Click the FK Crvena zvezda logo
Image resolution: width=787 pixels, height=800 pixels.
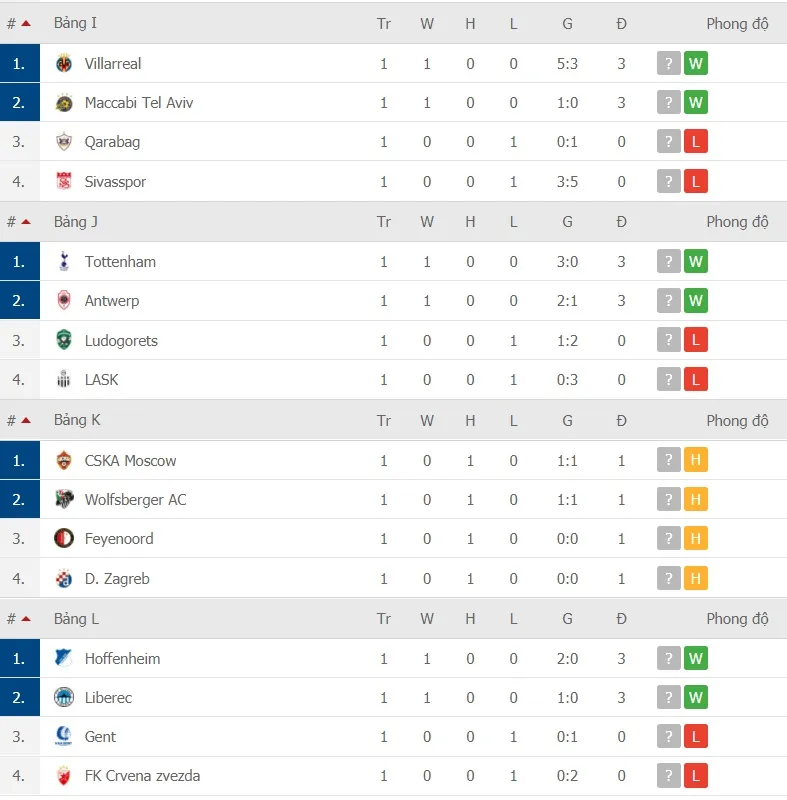65,775
